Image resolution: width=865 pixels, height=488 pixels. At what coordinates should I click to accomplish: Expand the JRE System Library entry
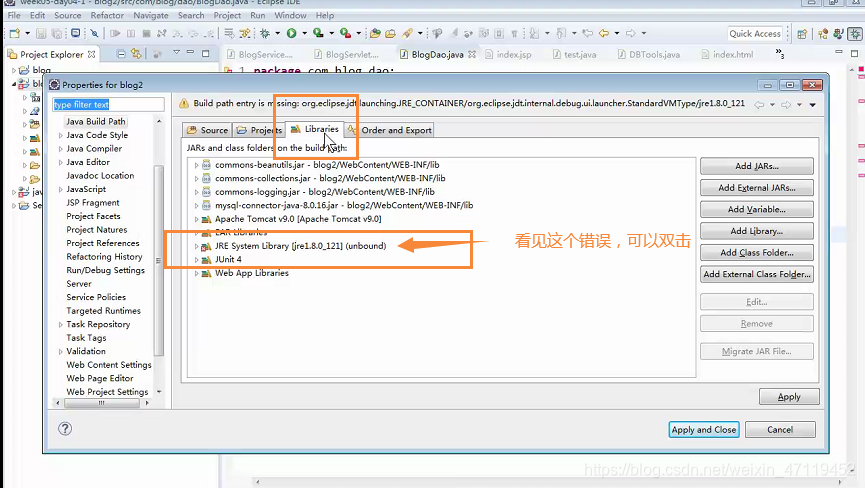[196, 246]
